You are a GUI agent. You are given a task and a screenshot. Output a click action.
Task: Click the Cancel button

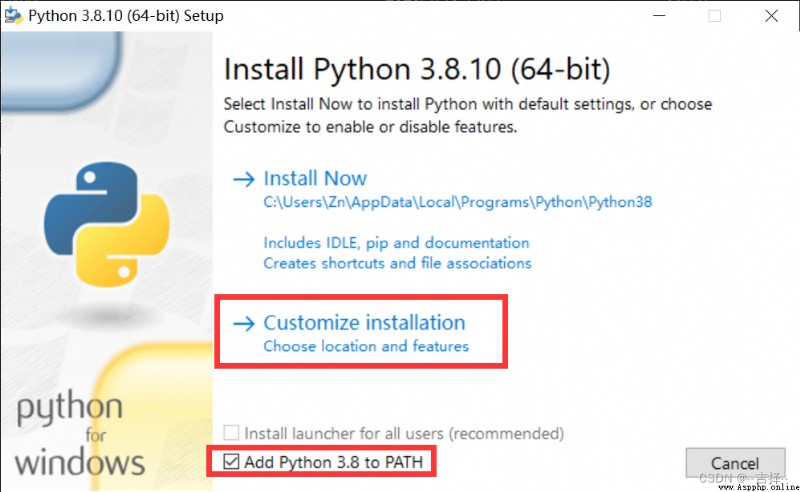point(735,463)
